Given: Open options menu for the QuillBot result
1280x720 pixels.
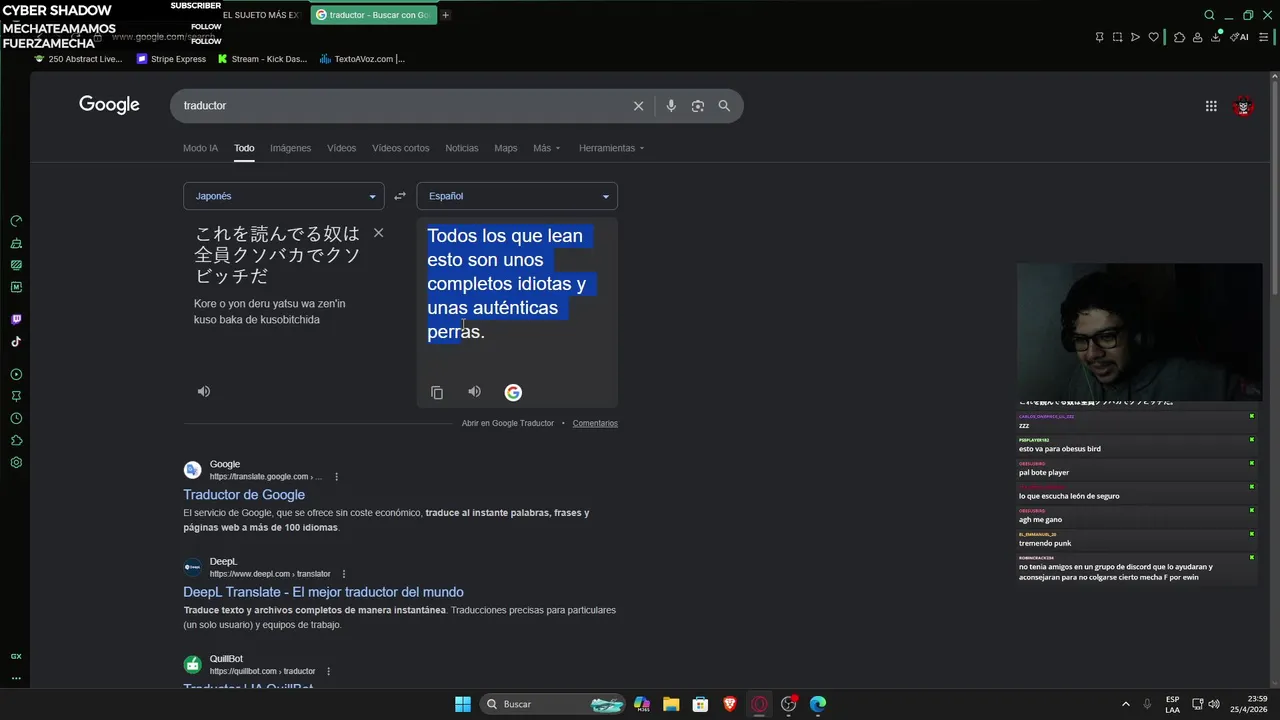Looking at the screenshot, I should point(328,671).
